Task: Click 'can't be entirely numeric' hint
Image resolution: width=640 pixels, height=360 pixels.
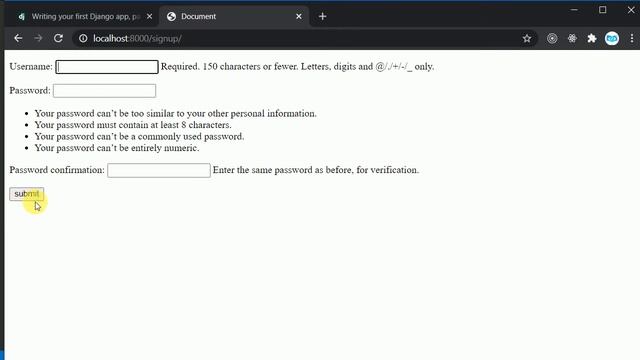Action: click(117, 148)
